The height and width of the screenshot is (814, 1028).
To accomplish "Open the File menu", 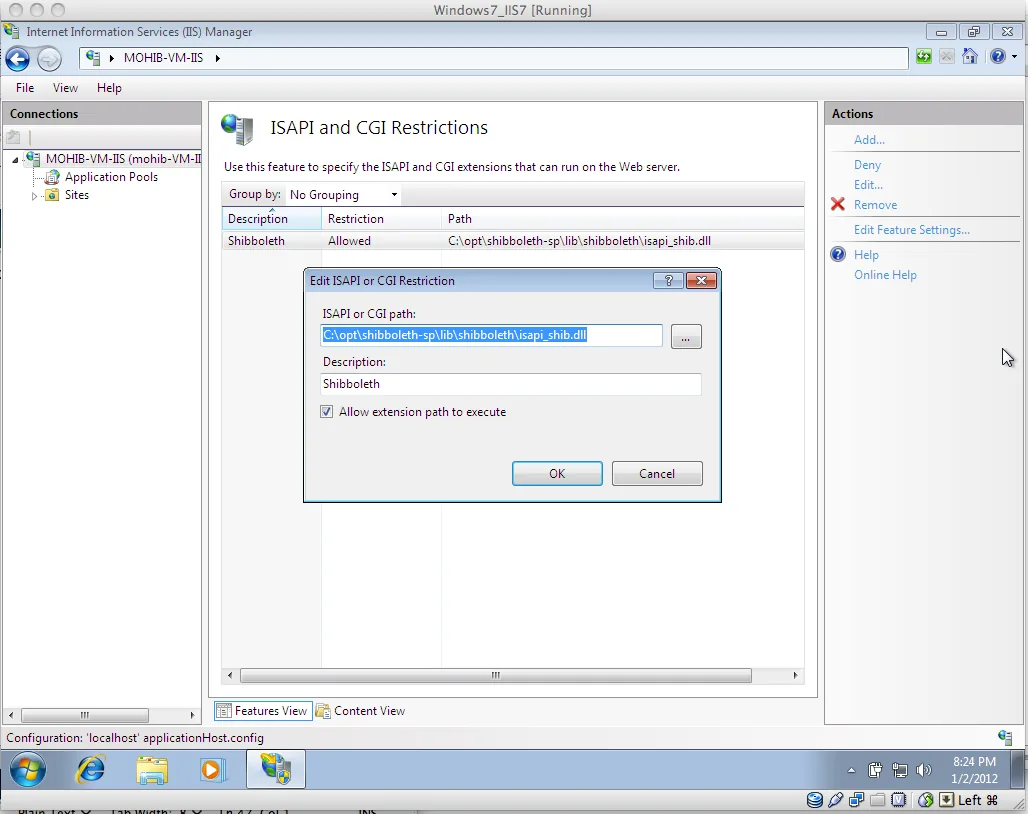I will 25,88.
